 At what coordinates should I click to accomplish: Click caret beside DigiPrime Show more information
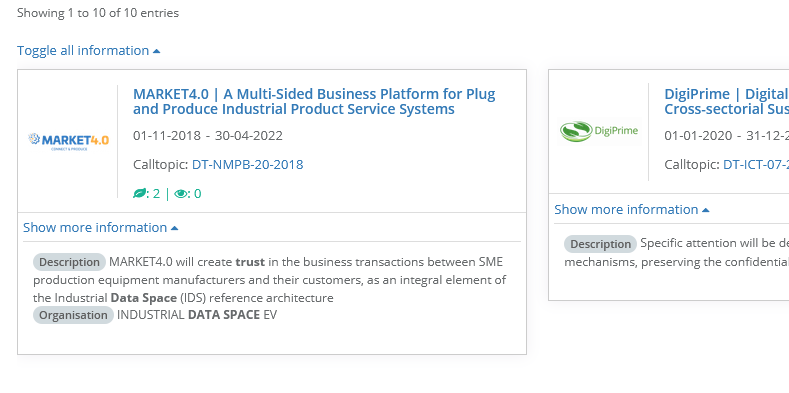pyautogui.click(x=705, y=210)
